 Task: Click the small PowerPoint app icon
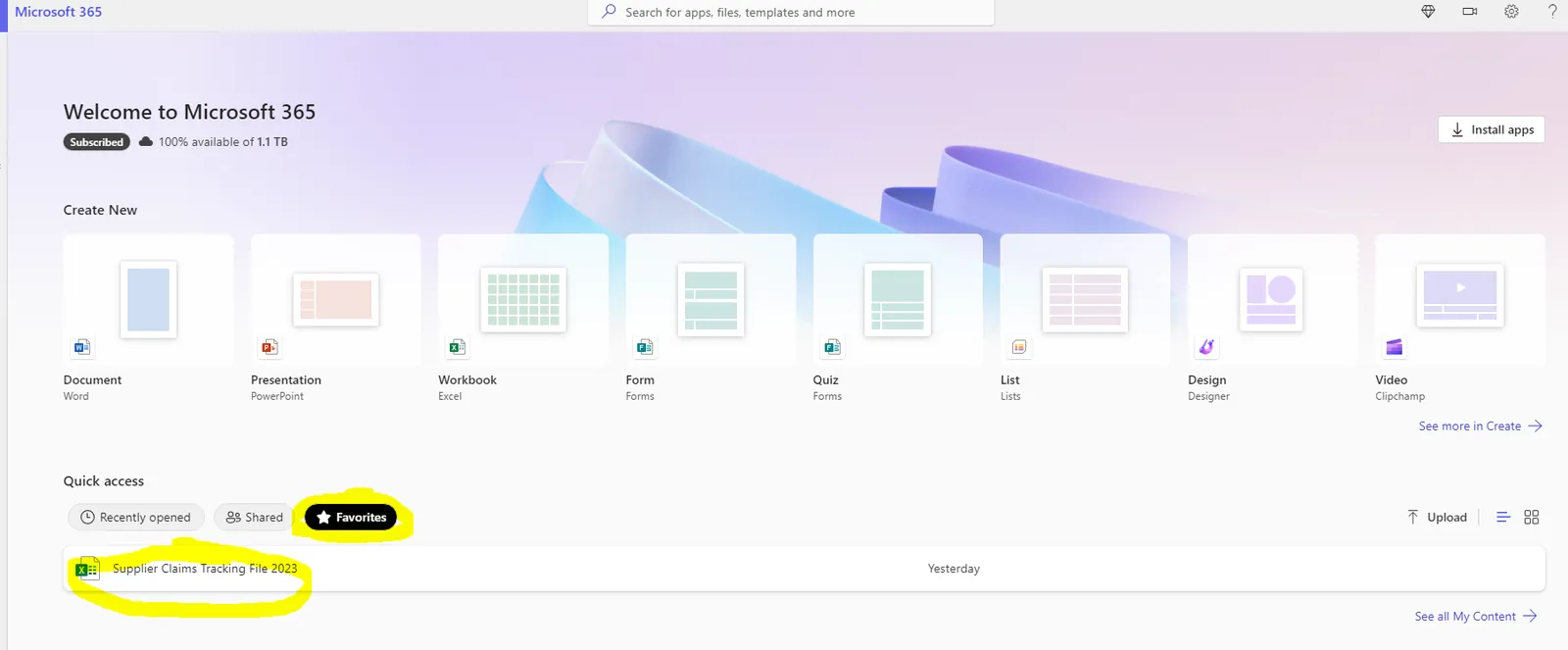pos(269,347)
